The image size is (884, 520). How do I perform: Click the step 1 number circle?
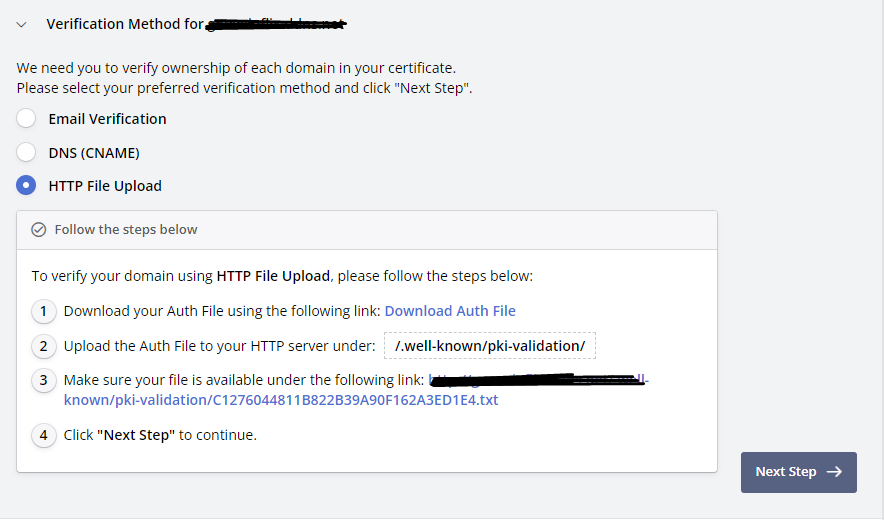point(43,312)
